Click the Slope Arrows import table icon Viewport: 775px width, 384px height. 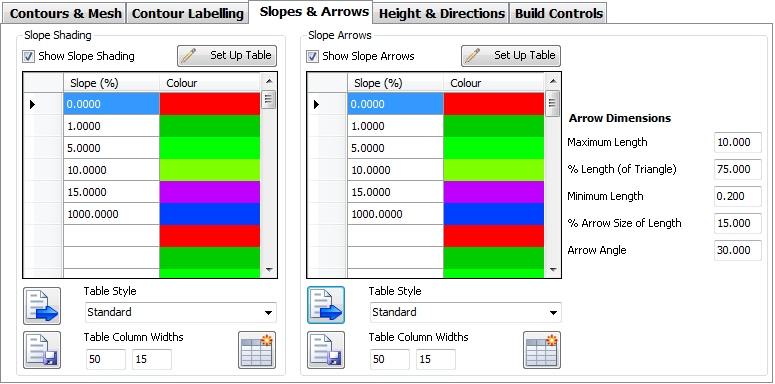(x=326, y=305)
